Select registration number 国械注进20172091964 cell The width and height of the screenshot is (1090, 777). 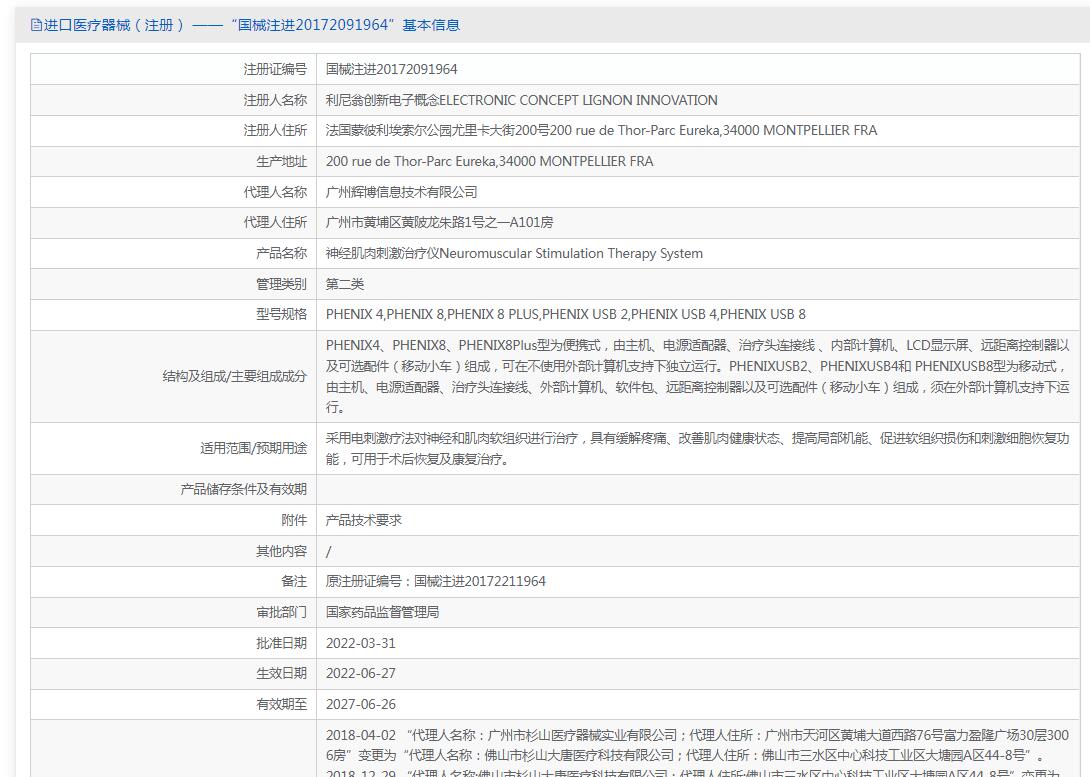[x=392, y=69]
